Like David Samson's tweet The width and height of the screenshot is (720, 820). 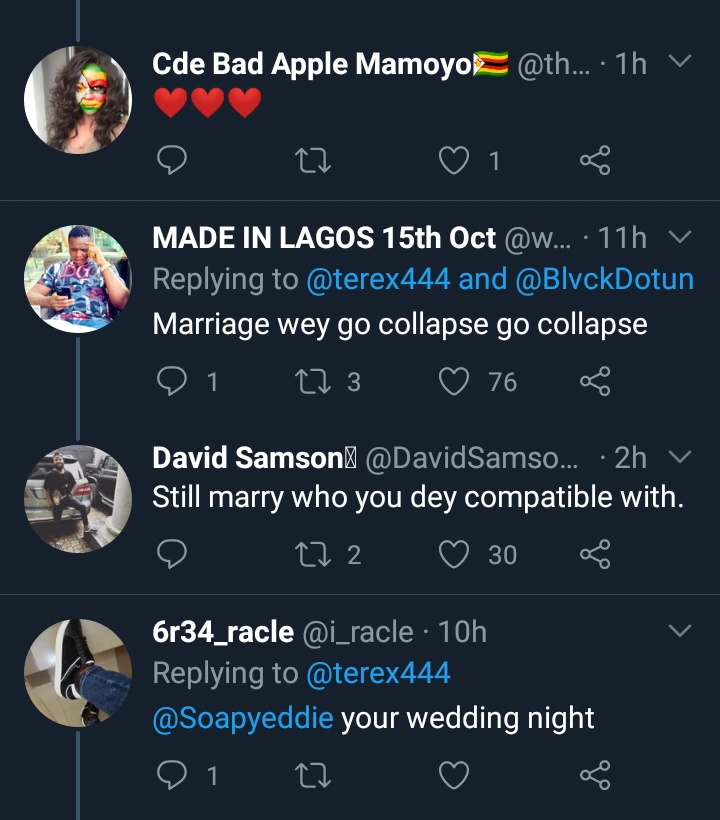[455, 554]
